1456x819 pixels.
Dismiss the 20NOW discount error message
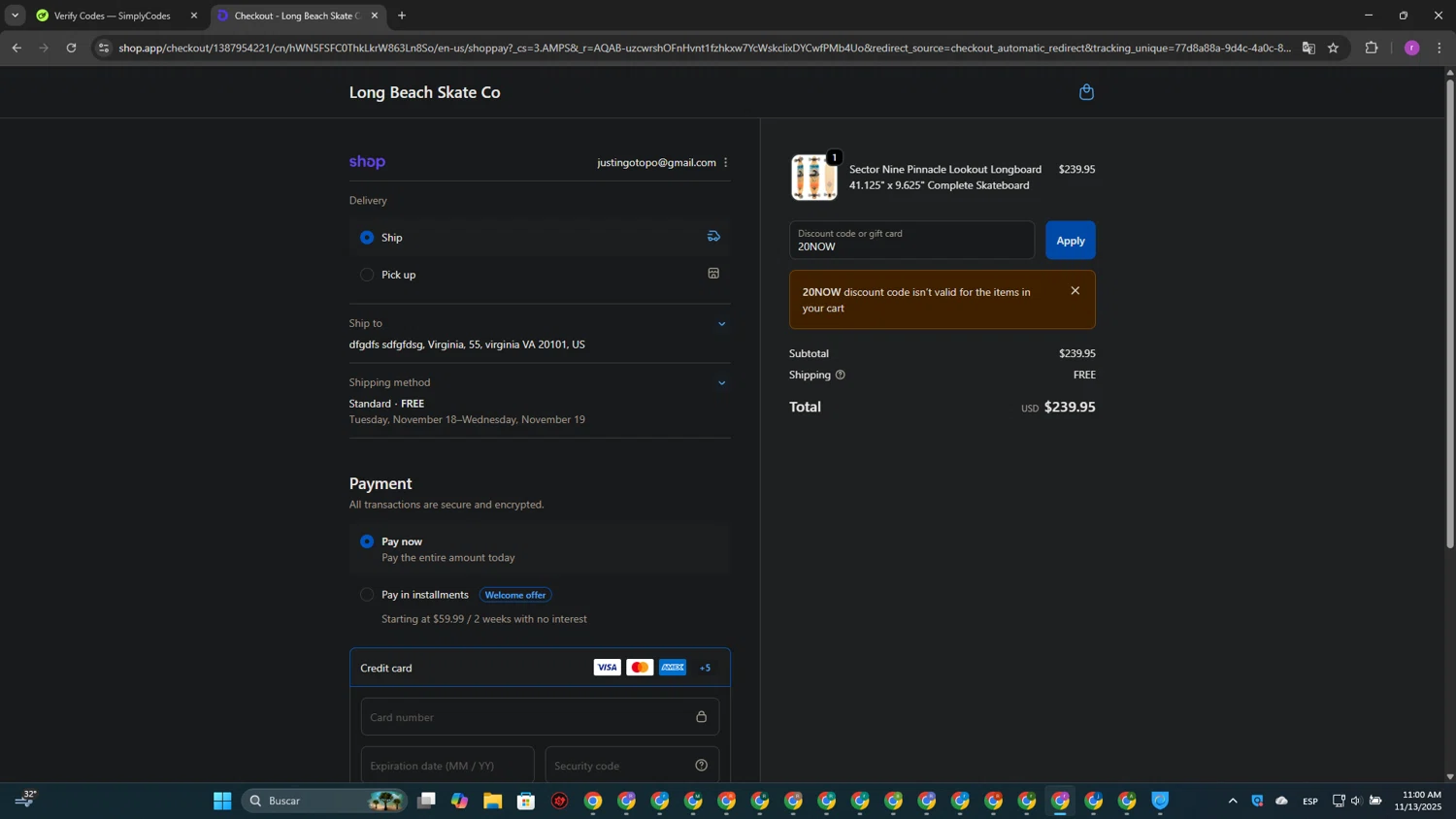[x=1075, y=291]
